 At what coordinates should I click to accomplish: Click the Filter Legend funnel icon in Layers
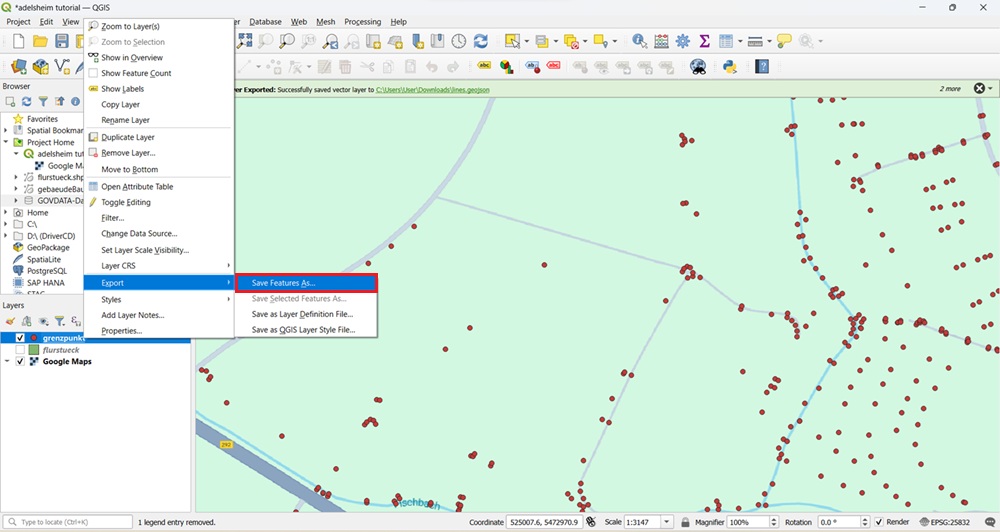coord(59,321)
